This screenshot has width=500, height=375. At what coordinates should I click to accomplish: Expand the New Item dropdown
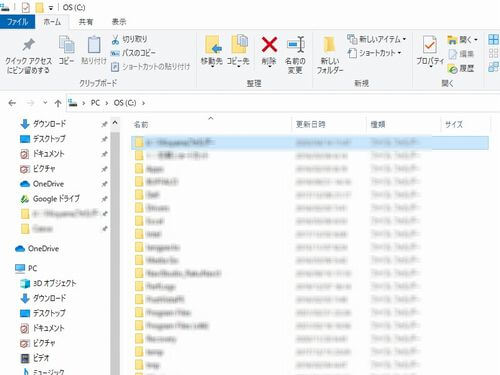(376, 39)
